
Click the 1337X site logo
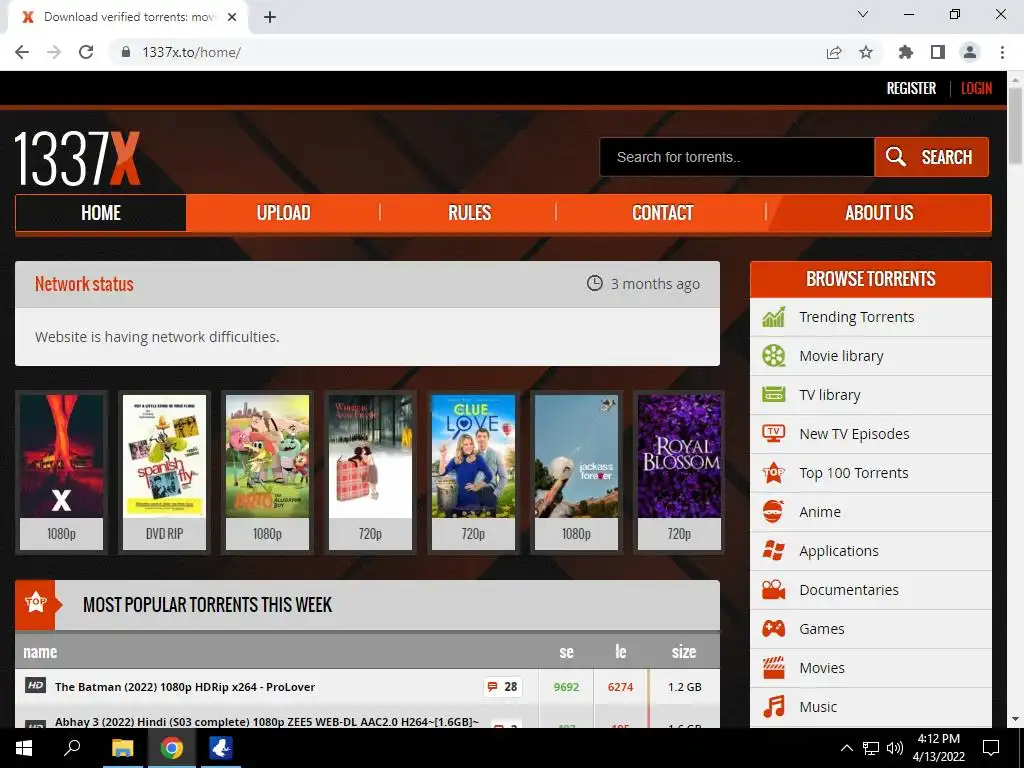tap(77, 159)
